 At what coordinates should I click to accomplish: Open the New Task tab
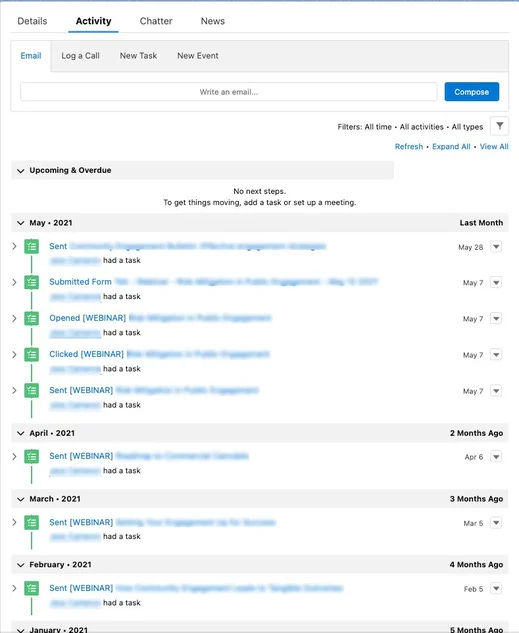click(138, 56)
